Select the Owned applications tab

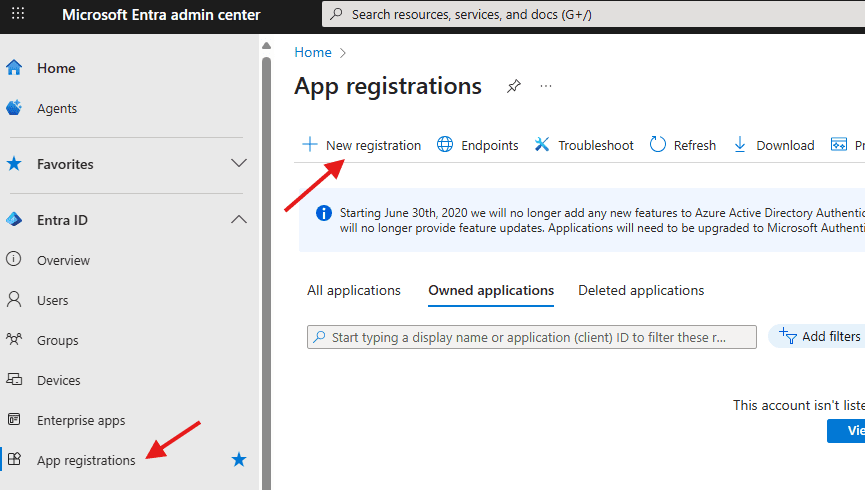point(490,290)
